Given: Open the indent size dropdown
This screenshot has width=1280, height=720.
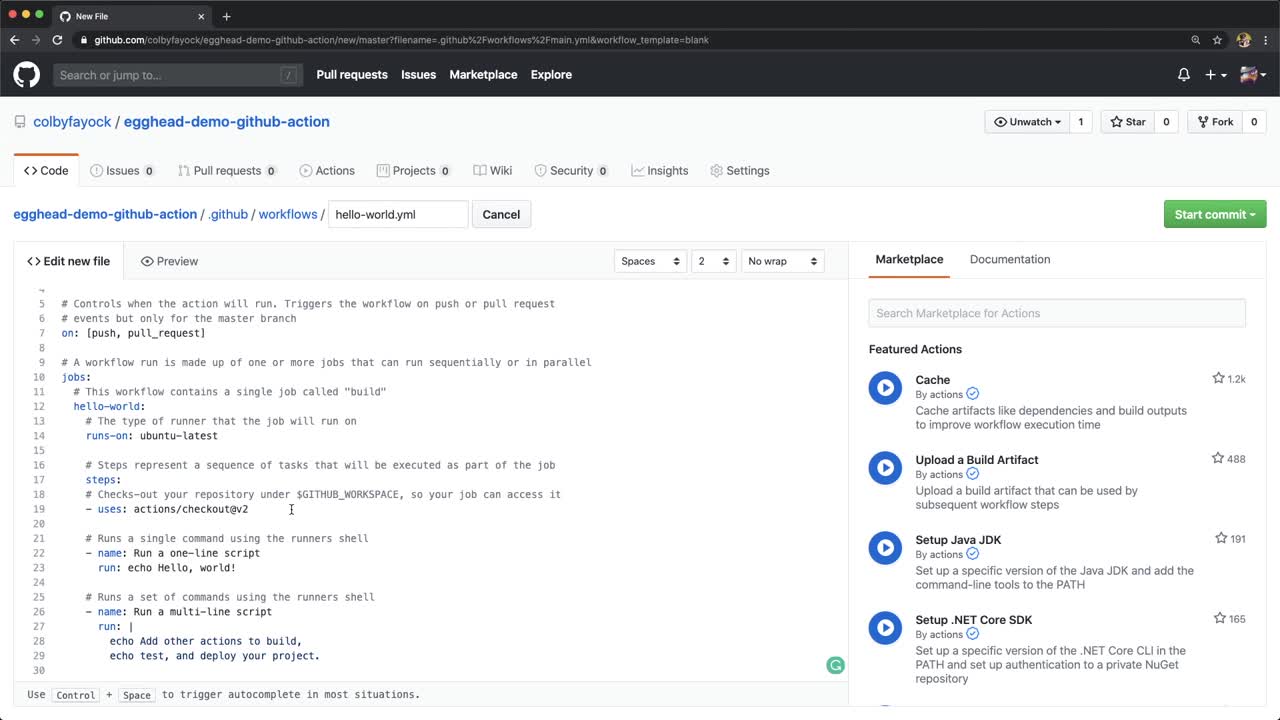Looking at the screenshot, I should (714, 261).
